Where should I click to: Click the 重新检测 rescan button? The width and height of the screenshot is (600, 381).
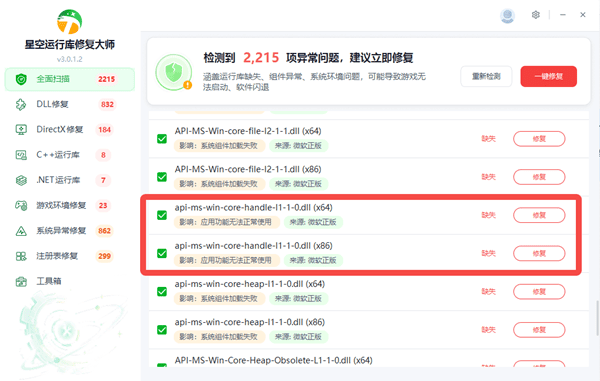(x=486, y=77)
